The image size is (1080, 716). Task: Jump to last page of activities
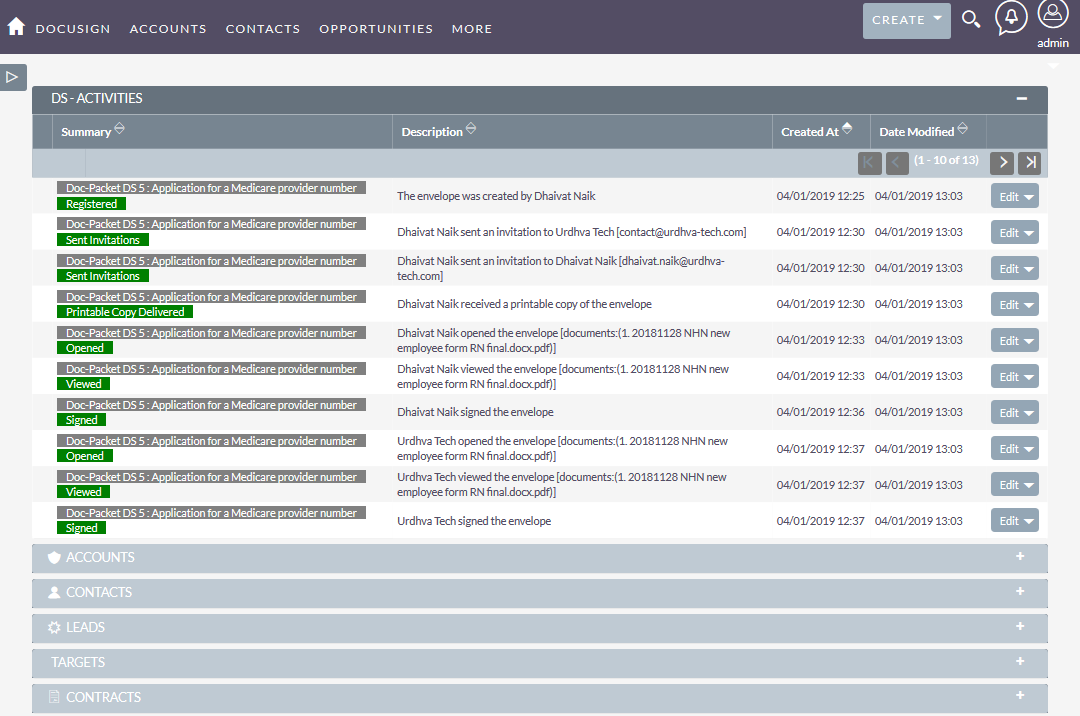point(1030,162)
